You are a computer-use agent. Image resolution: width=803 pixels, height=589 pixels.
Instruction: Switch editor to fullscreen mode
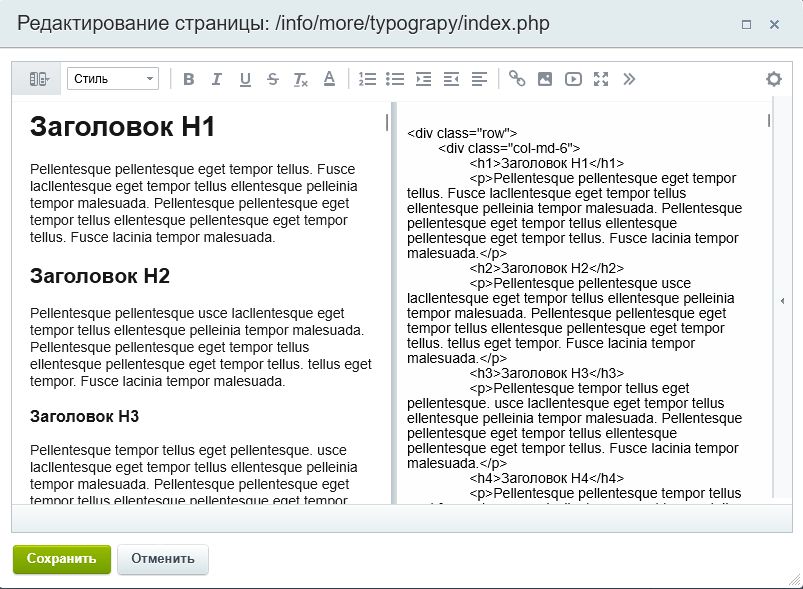click(601, 79)
